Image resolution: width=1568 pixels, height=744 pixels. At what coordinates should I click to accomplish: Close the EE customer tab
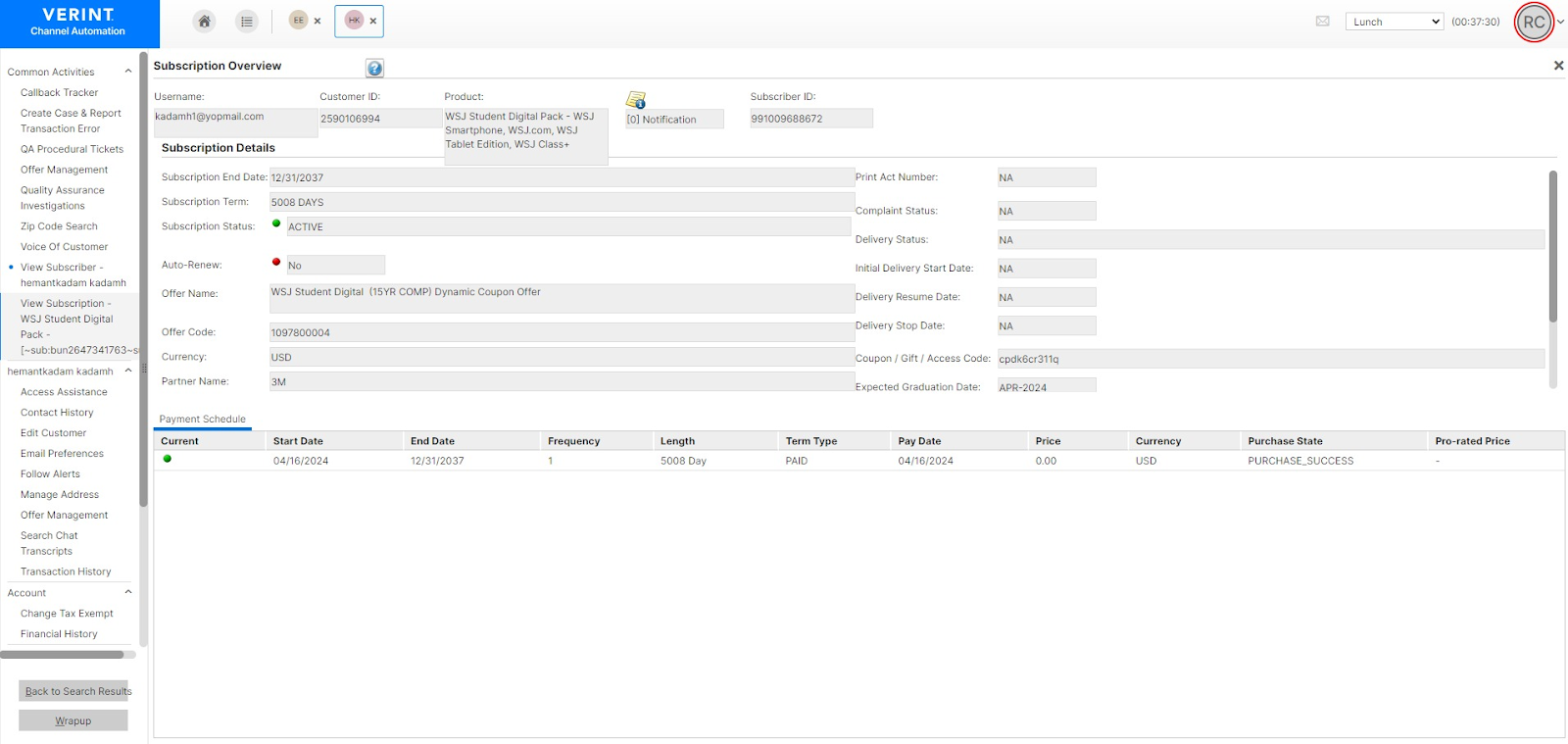tap(318, 21)
